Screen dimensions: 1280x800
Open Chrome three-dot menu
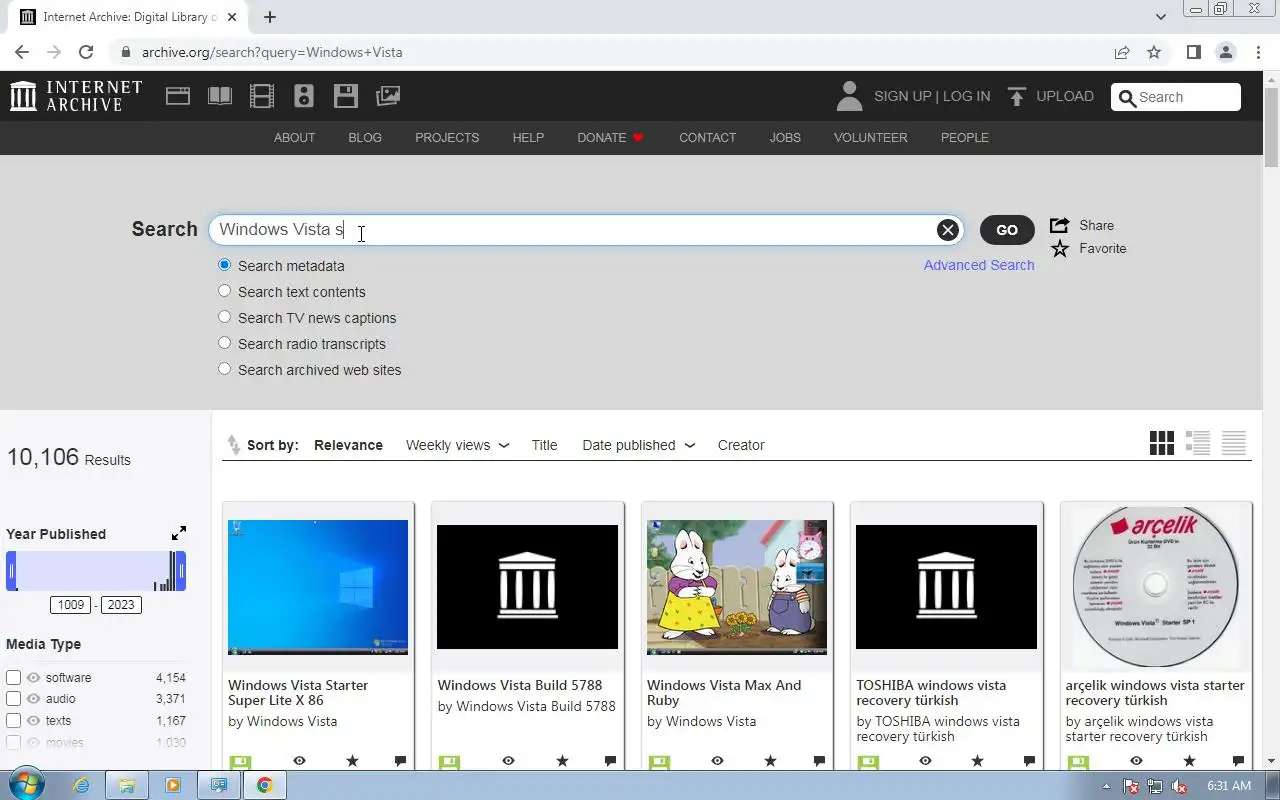1257,52
